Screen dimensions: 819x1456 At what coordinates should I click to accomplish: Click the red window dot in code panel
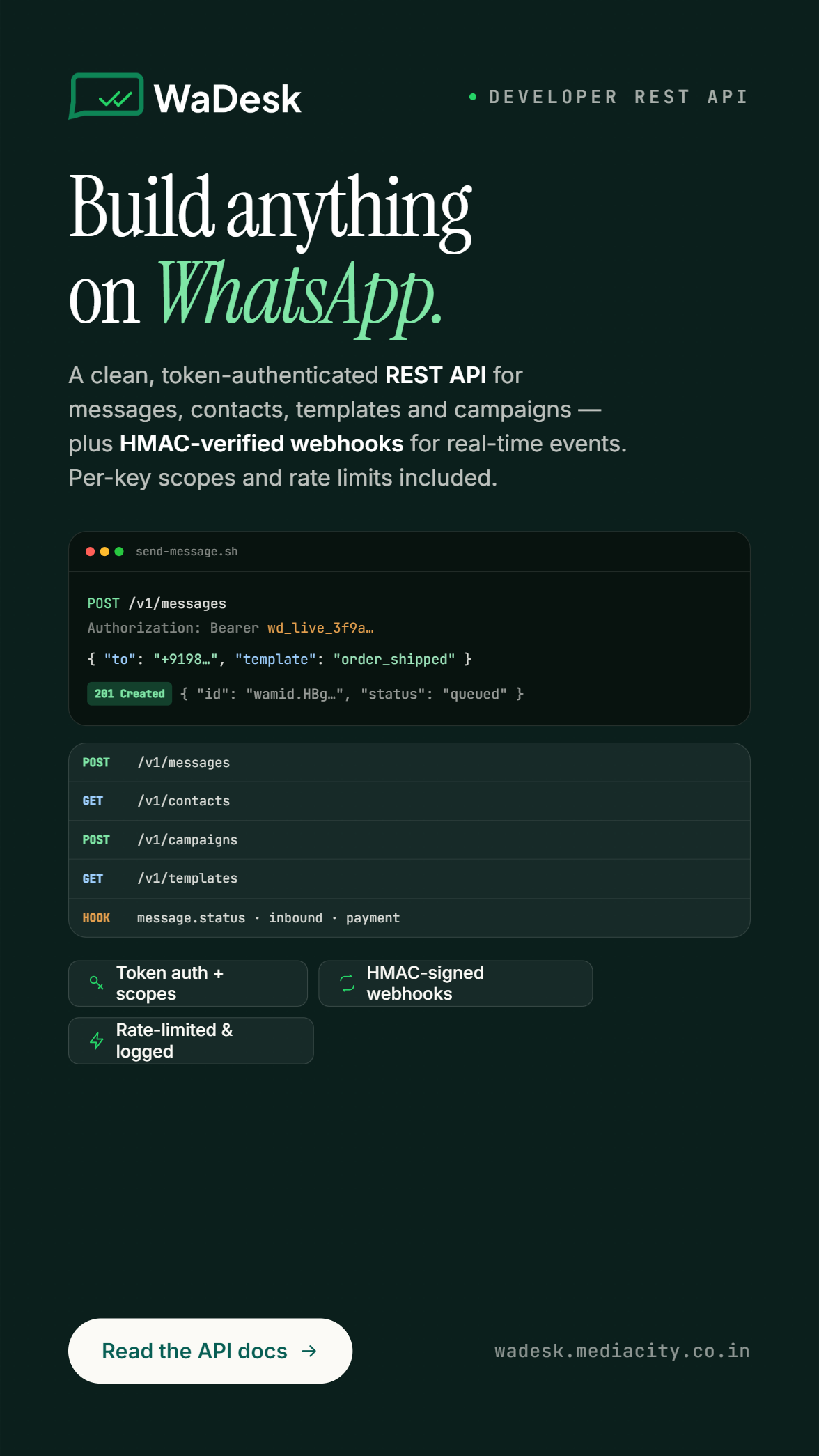90,551
